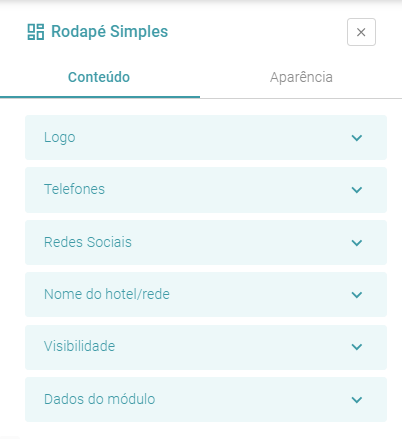Open Dados do módulo by its label
The image size is (402, 439).
point(99,399)
